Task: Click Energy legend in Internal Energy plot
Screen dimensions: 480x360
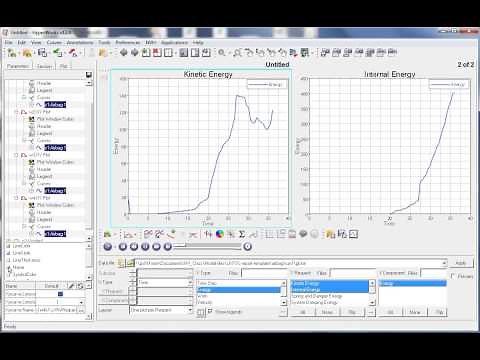Action: tap(449, 84)
